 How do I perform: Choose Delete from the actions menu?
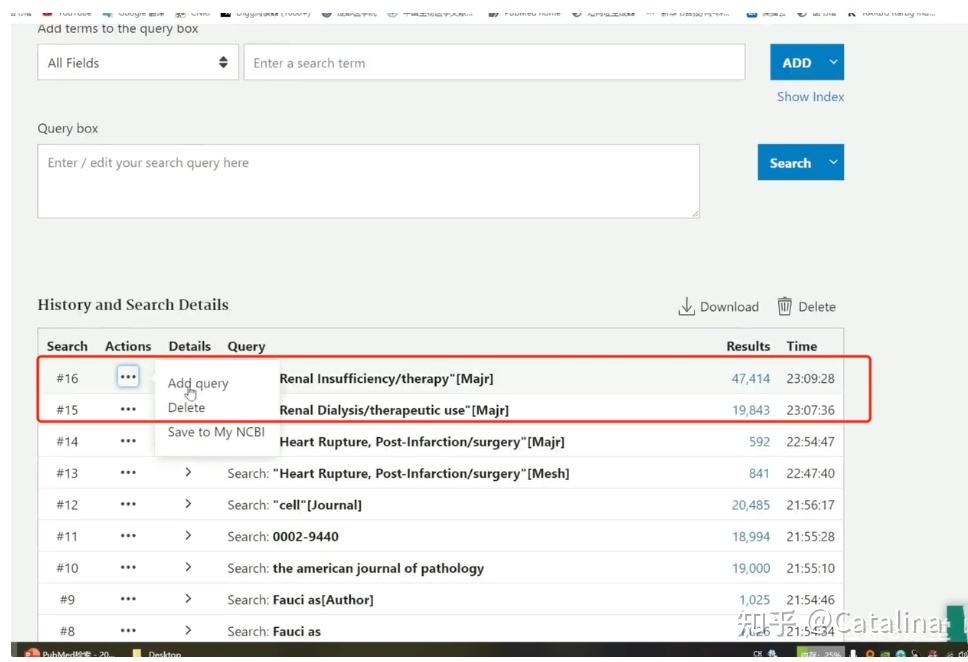click(186, 408)
